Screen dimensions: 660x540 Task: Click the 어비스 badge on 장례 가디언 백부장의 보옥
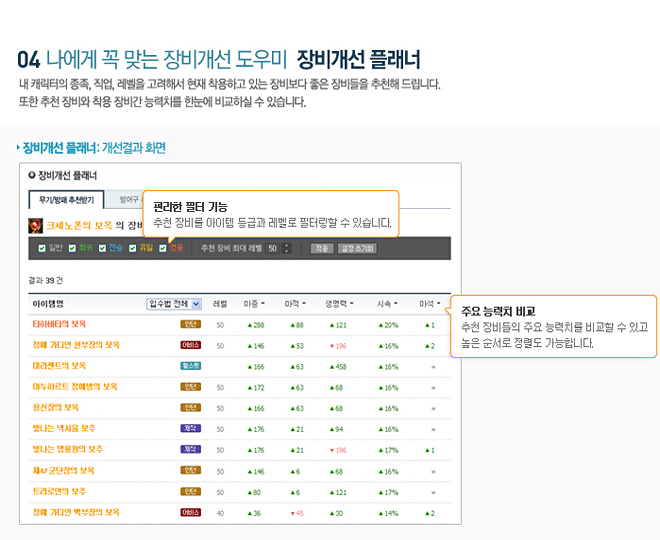click(190, 512)
